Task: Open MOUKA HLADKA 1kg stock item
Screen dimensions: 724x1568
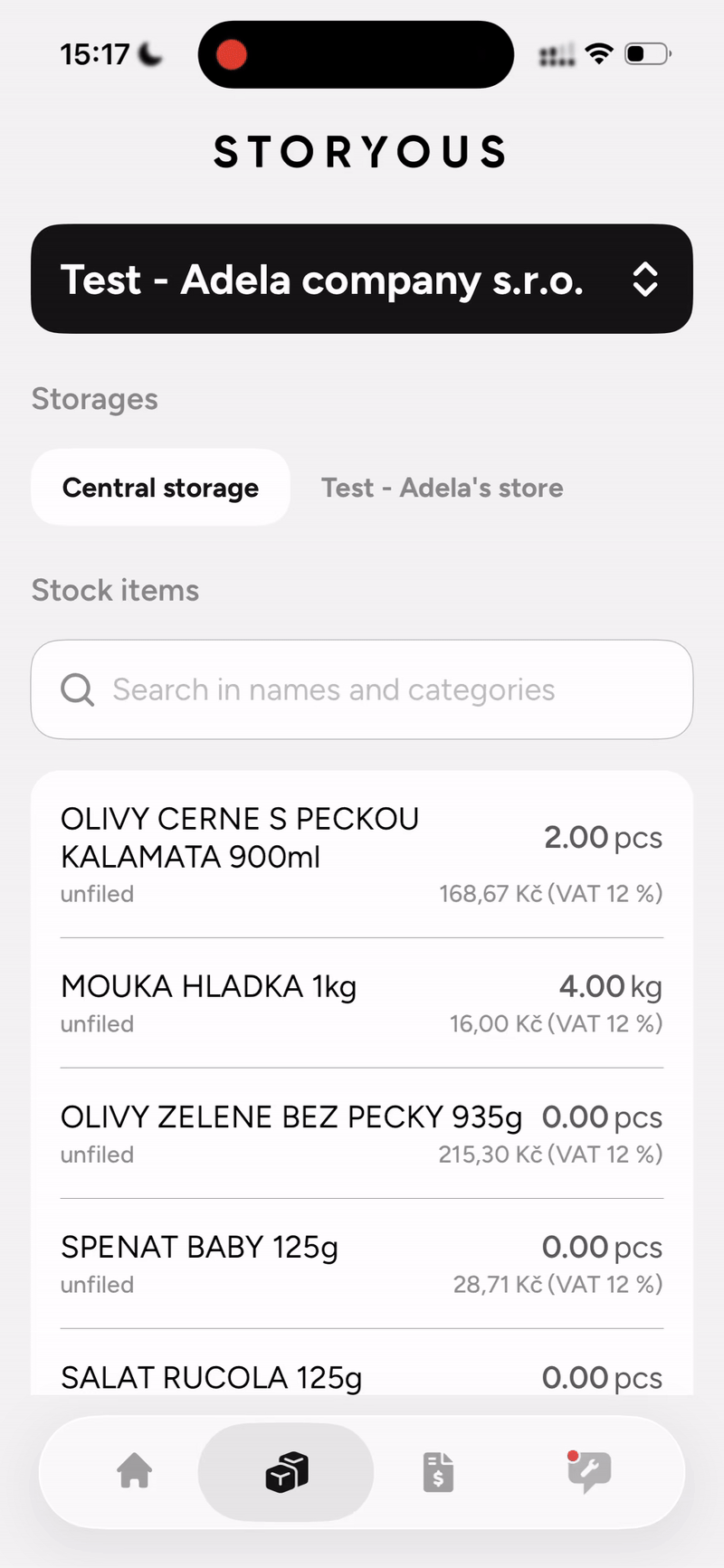Action: click(x=209, y=986)
